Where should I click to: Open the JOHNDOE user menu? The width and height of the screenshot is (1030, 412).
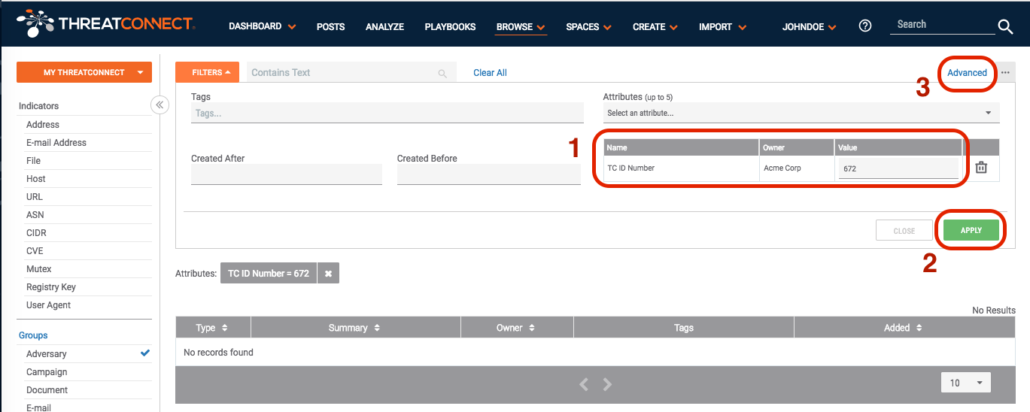(809, 27)
